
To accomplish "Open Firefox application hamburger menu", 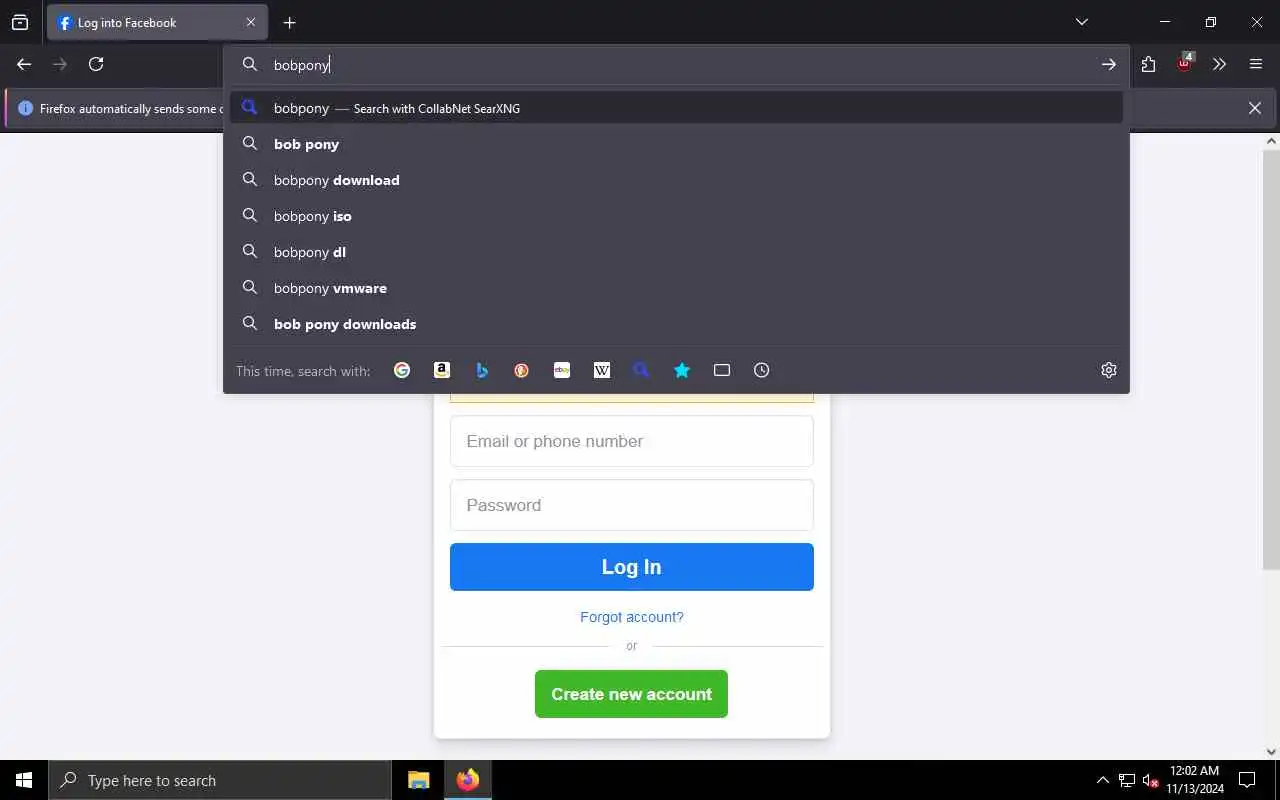I will pos(1256,64).
